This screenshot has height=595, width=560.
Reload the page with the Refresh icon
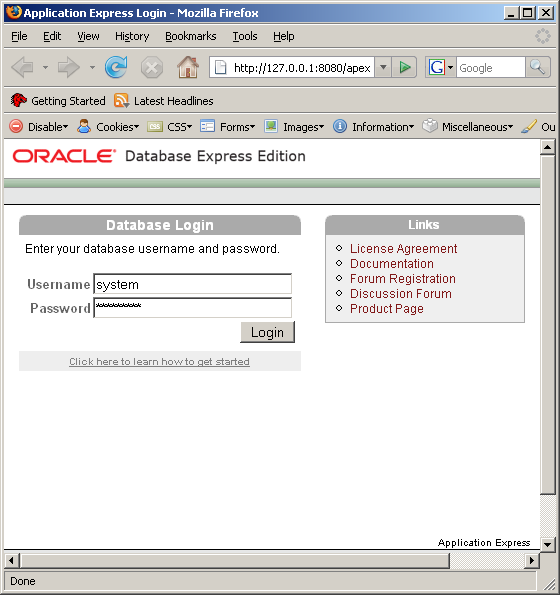(116, 68)
